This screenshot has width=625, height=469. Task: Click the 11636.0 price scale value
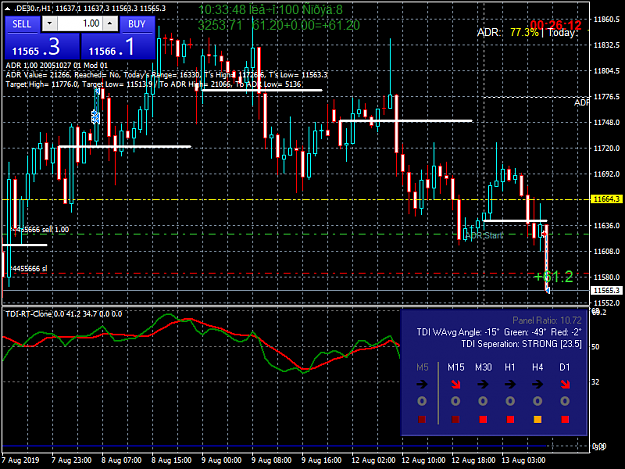tap(606, 226)
